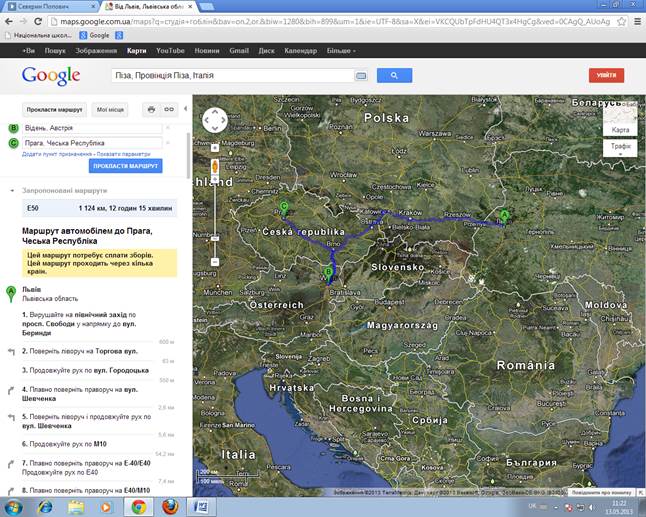Viewport: 646px width, 517px height.
Task: Open Новини in Google bar
Action: 207,51
